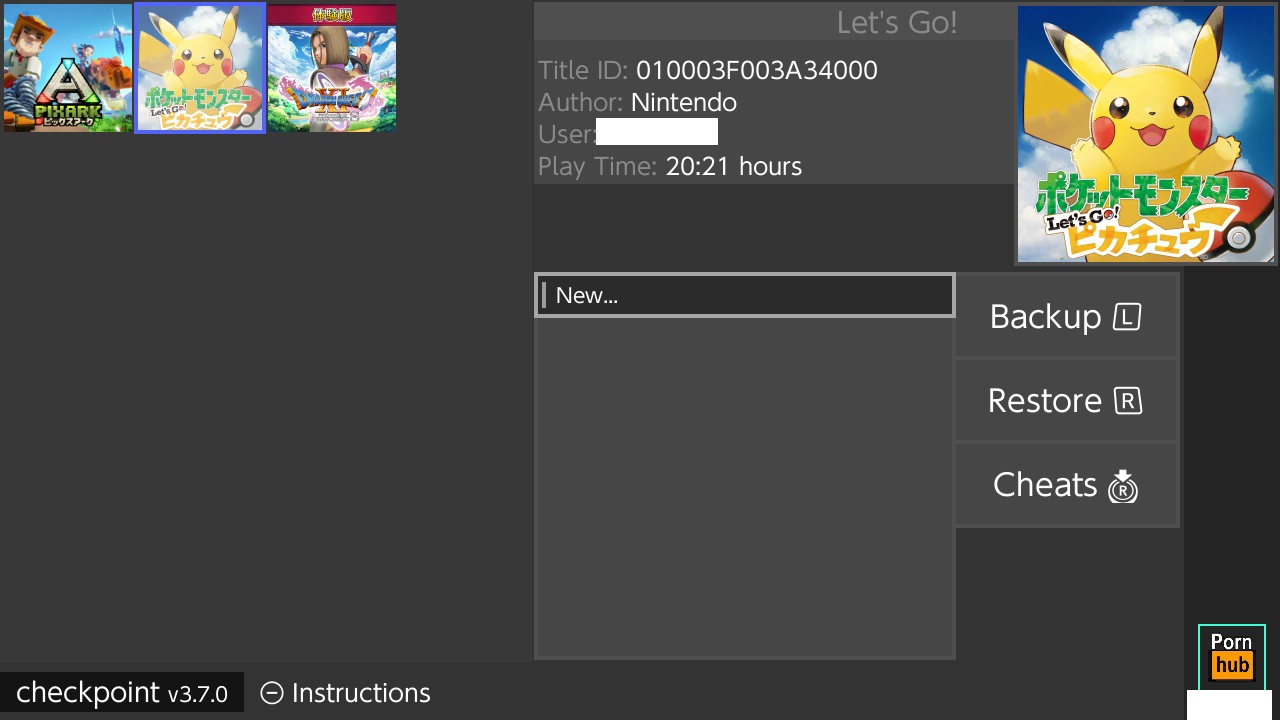Click the R shoulder button icon
Viewport: 1280px width, 720px height.
pos(1128,401)
